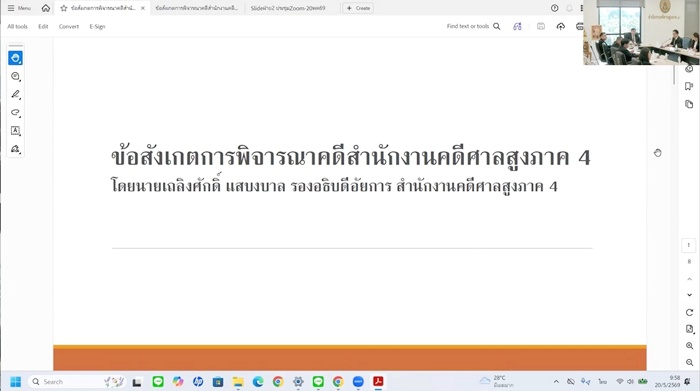
Task: Zoom in using the magnifier plus icon
Action: 689,346
